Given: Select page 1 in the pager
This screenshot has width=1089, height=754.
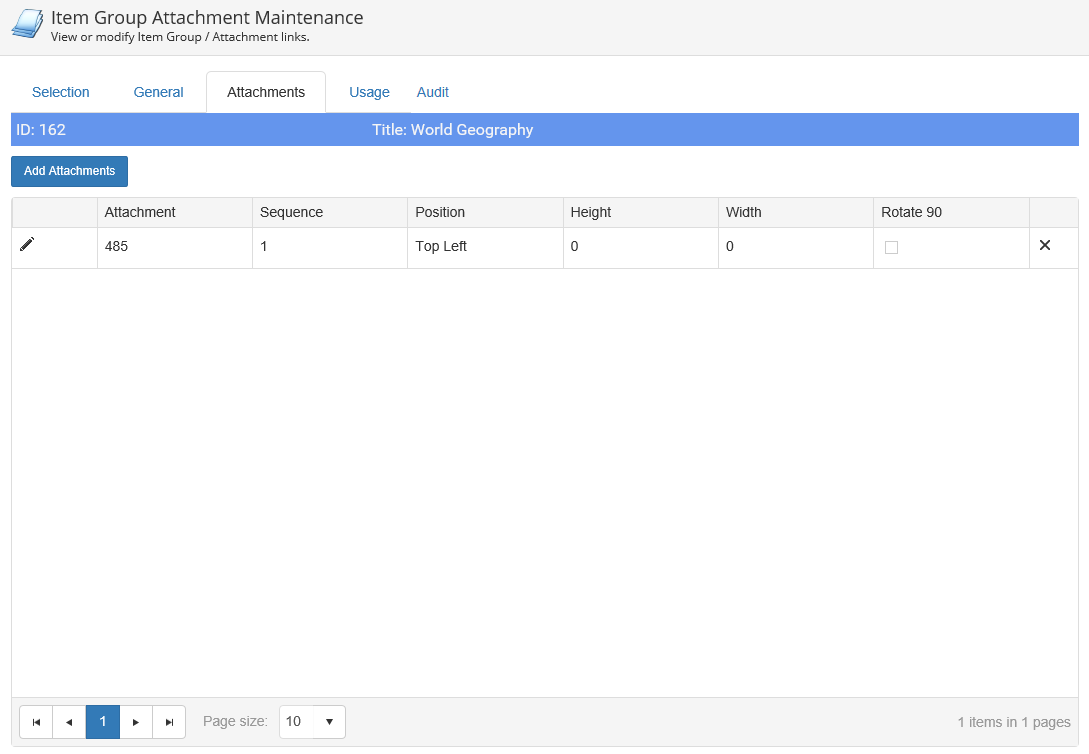Looking at the screenshot, I should (103, 722).
